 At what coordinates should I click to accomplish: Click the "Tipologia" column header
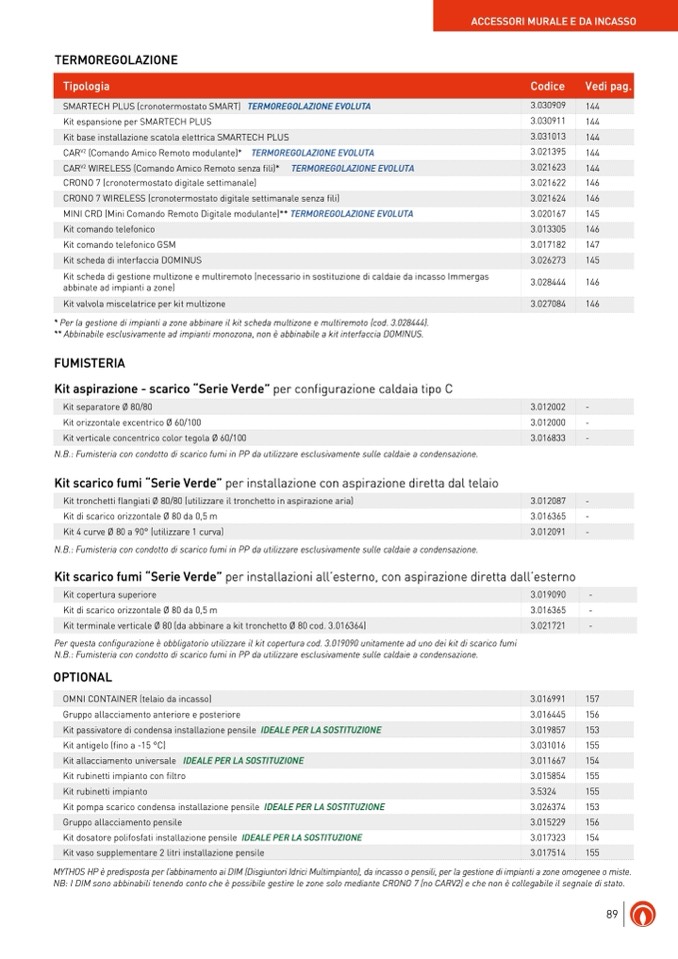pos(86,86)
